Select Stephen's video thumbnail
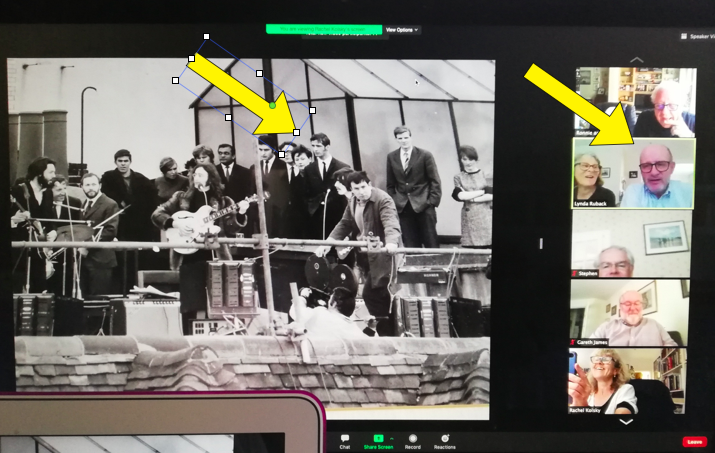Image resolution: width=715 pixels, height=453 pixels. pos(631,244)
